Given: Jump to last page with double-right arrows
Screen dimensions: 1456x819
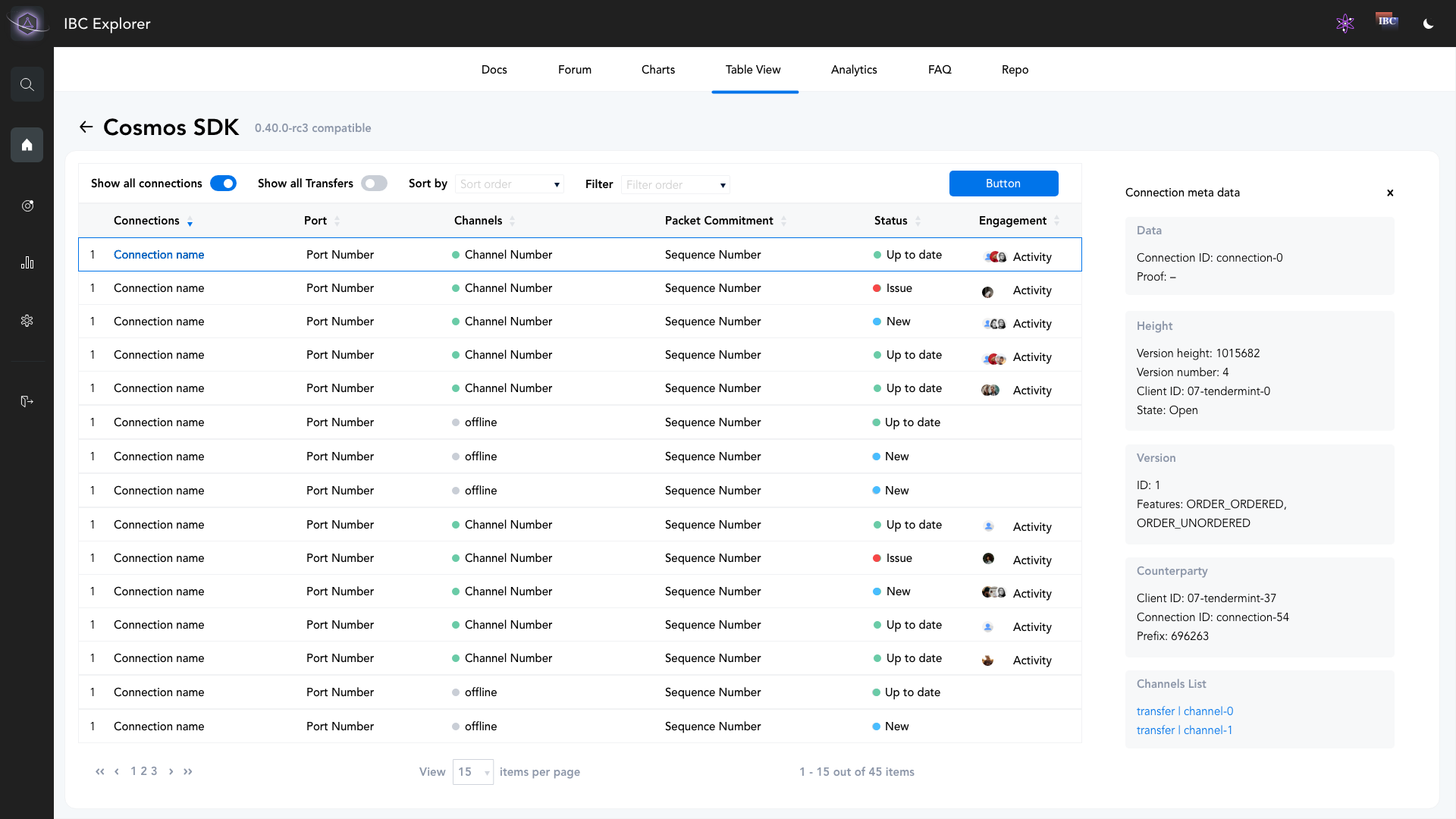Looking at the screenshot, I should 188,771.
